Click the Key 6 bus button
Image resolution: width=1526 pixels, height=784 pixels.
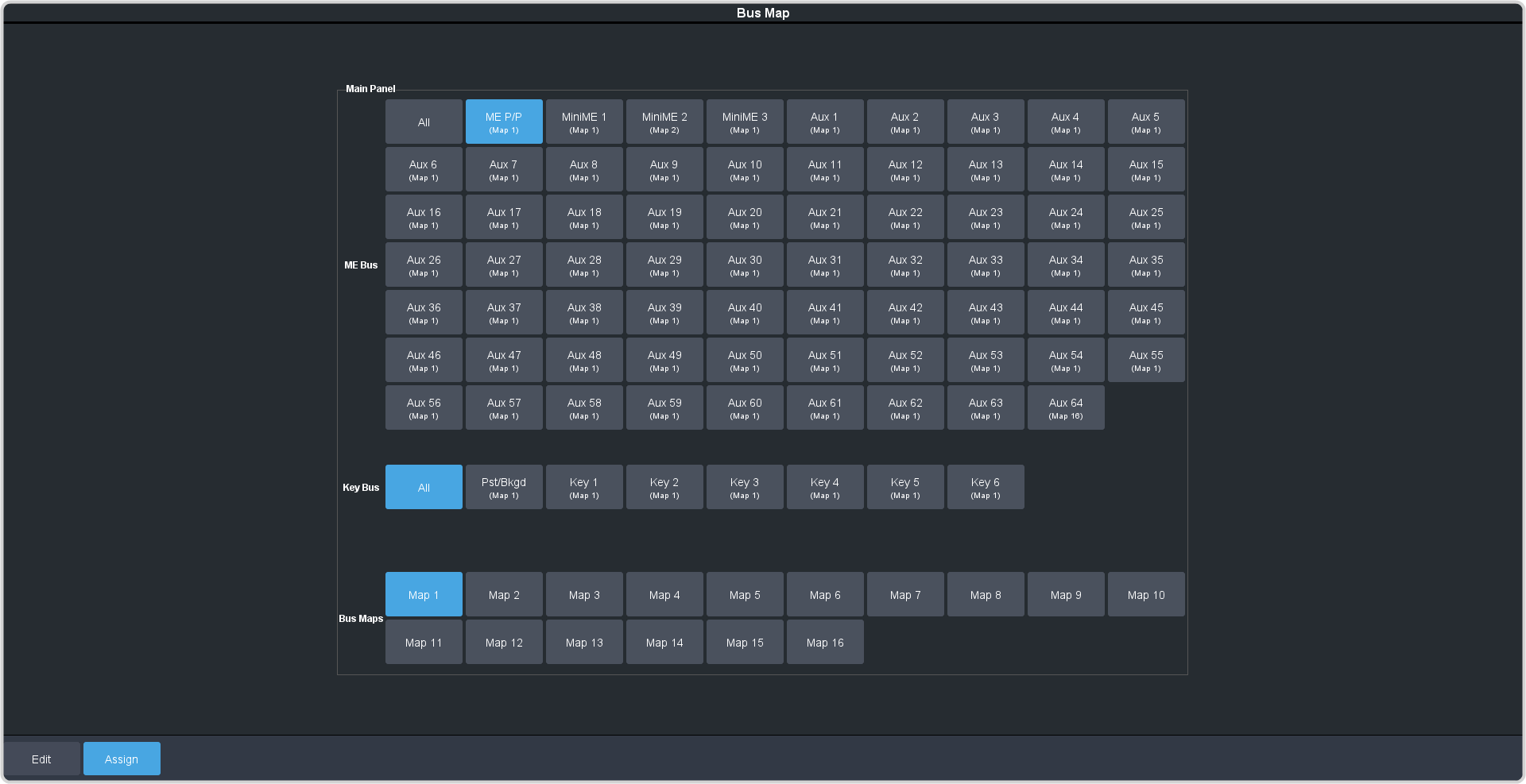[985, 487]
